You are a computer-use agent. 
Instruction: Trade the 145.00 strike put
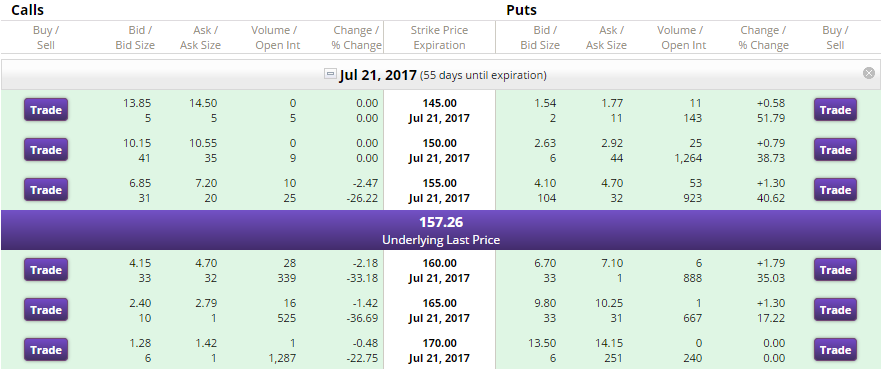835,110
